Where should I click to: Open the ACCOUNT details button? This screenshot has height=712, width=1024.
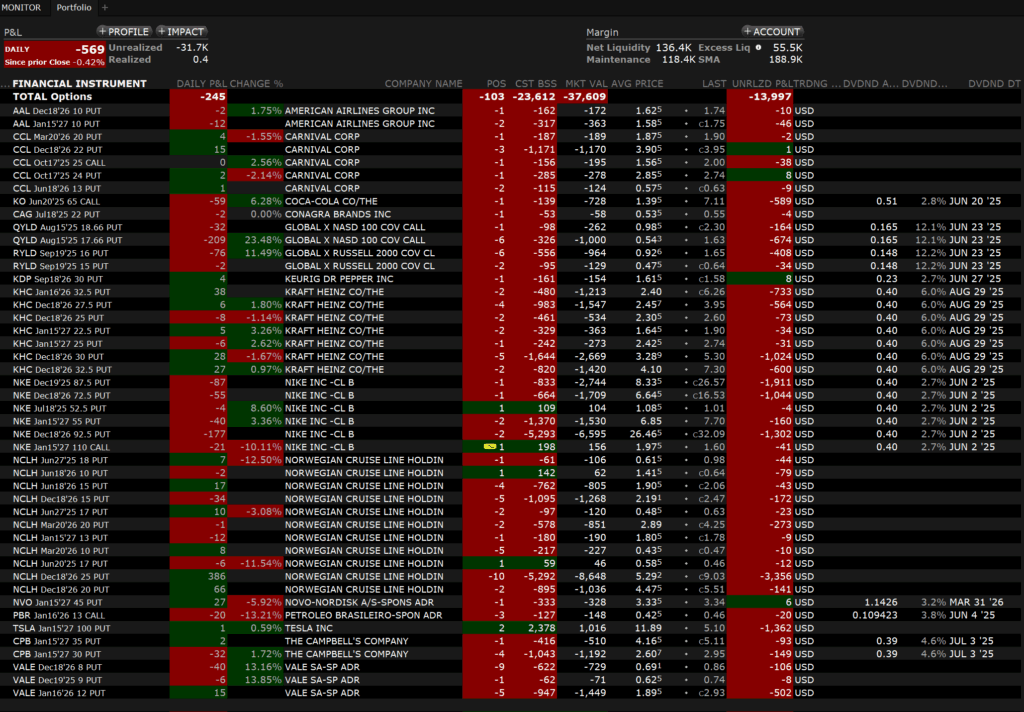pyautogui.click(x=772, y=31)
